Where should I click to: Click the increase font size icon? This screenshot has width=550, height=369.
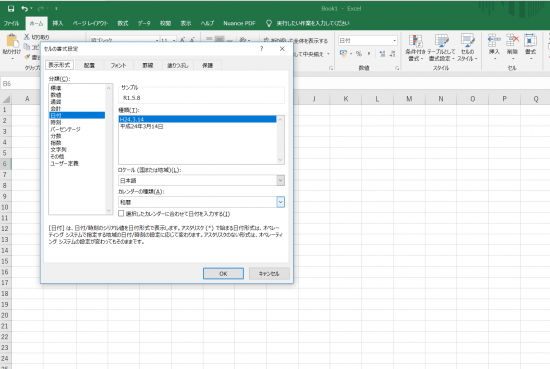coord(182,40)
